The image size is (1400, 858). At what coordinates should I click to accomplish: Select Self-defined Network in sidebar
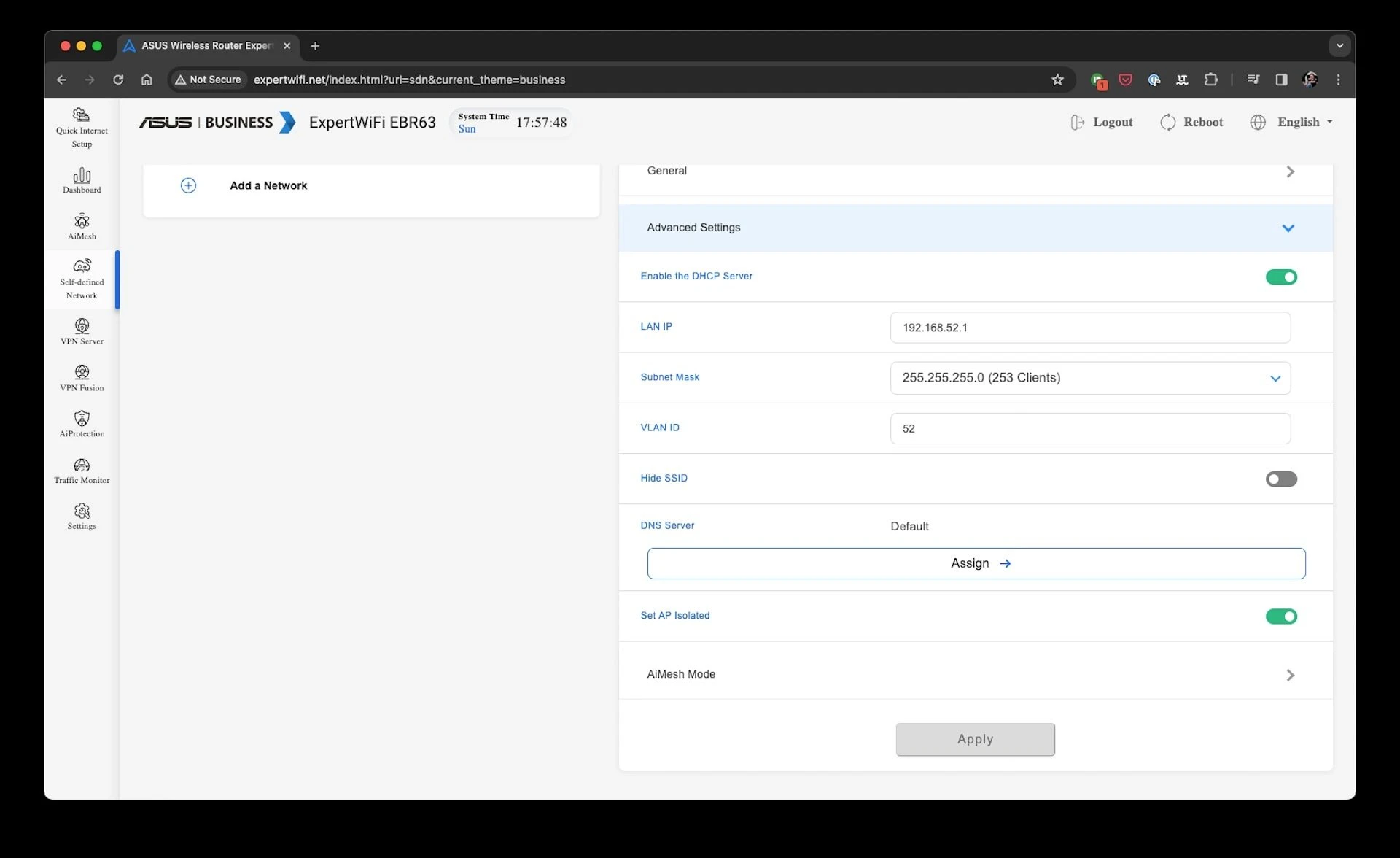click(x=82, y=279)
